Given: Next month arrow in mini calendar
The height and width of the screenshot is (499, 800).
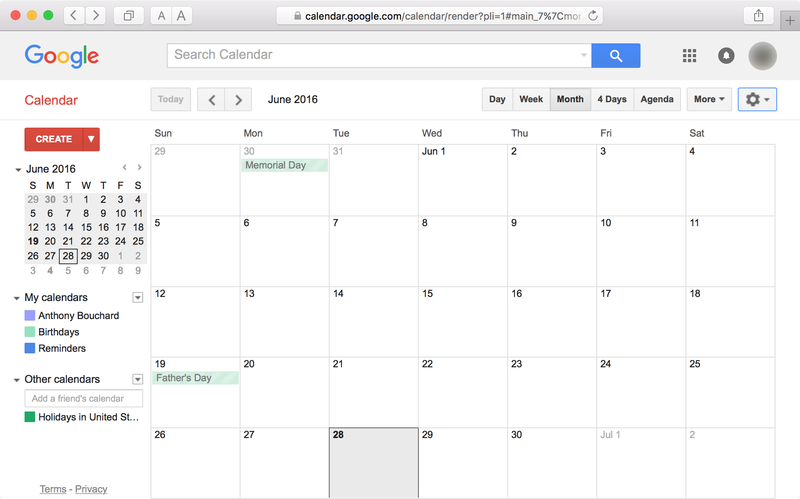Looking at the screenshot, I should click(139, 167).
